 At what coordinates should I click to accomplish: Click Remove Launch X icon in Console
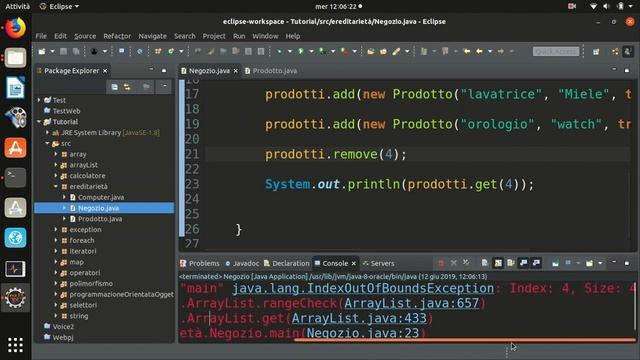click(453, 263)
